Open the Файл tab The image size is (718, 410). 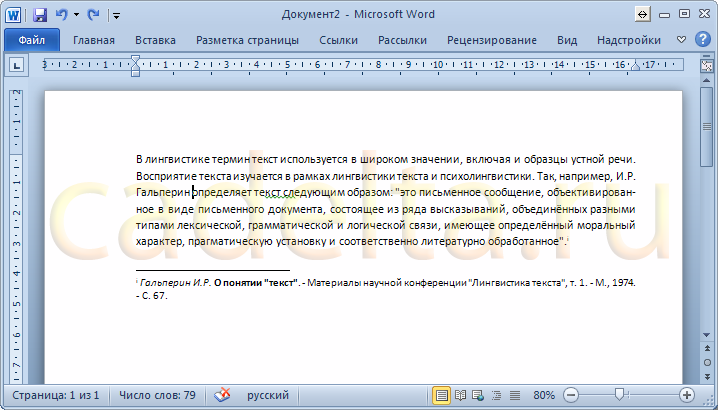tap(31, 40)
